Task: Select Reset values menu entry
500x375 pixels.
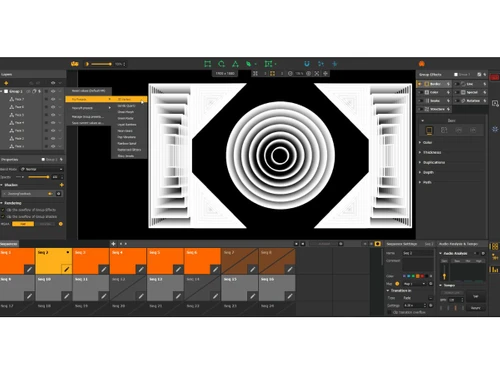Action: (89, 91)
